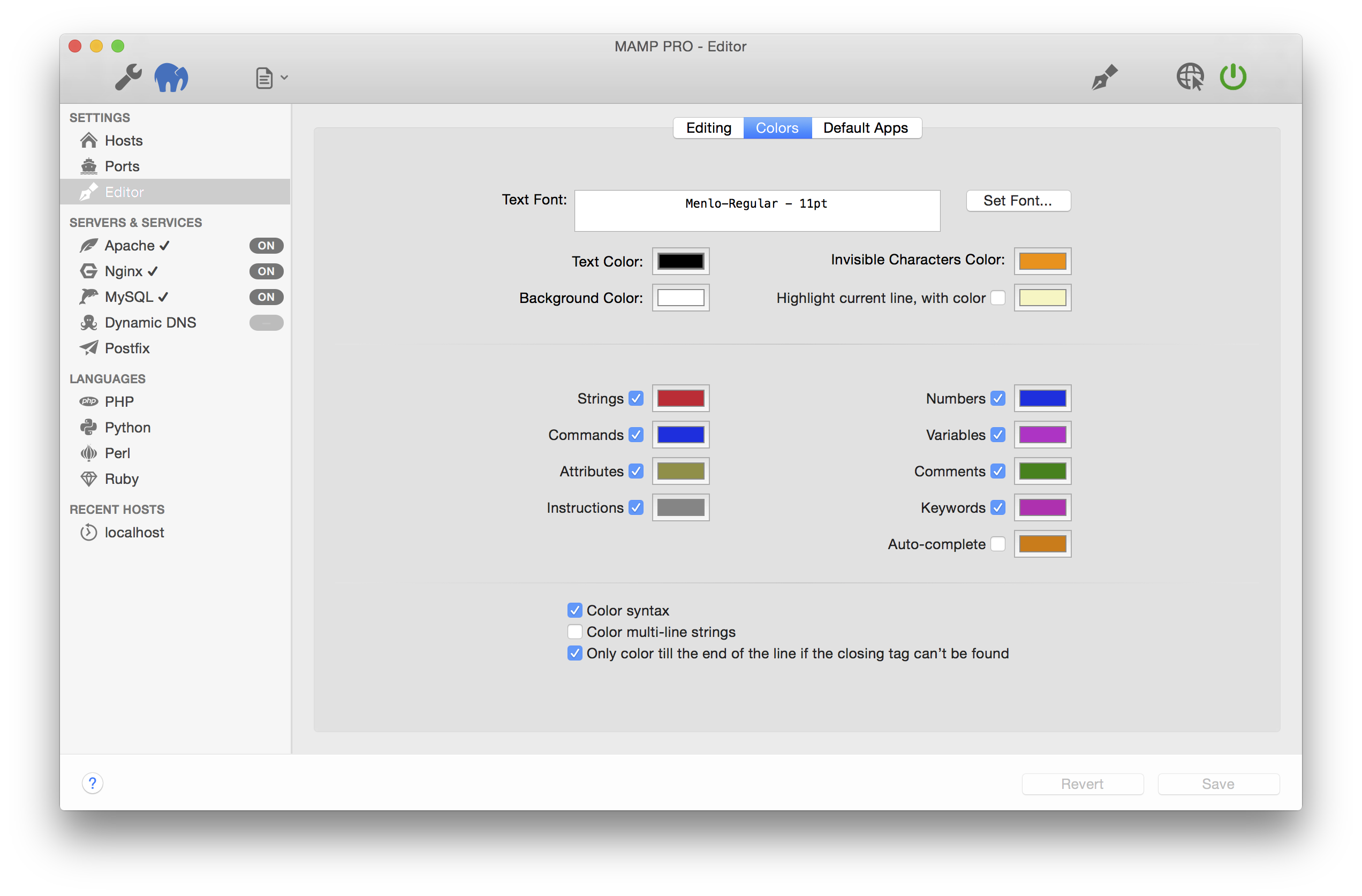Toggle Apache ON switch
Viewport: 1362px width, 896px height.
pyautogui.click(x=266, y=246)
